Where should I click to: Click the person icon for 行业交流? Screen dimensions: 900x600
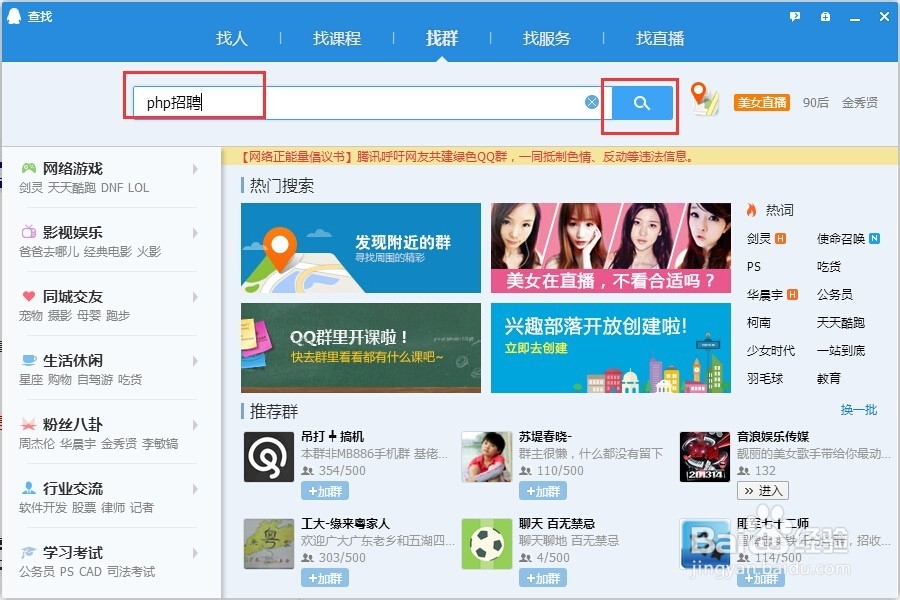point(29,488)
